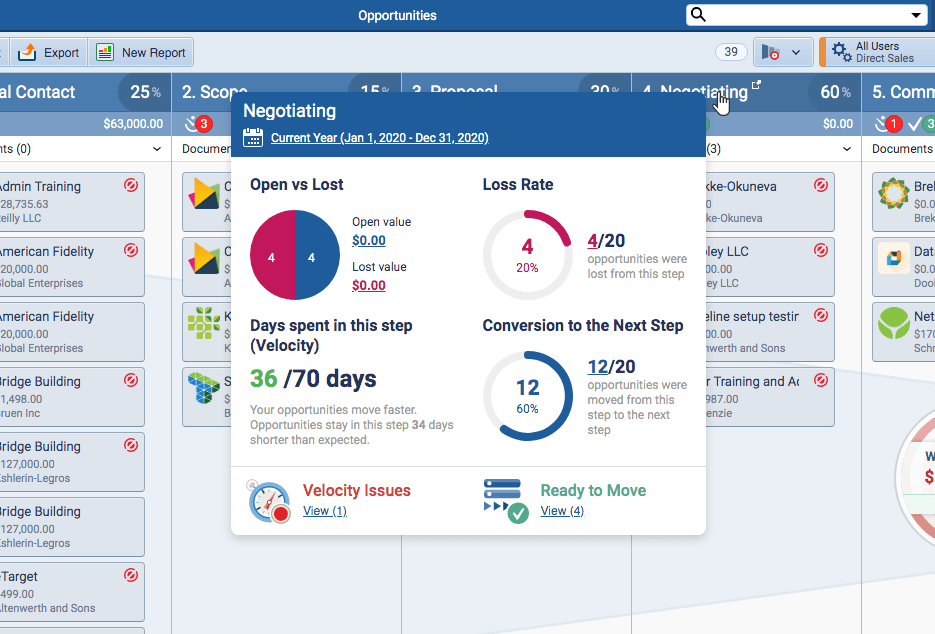Click the first Scope card company logo
The width and height of the screenshot is (935, 634).
point(204,193)
